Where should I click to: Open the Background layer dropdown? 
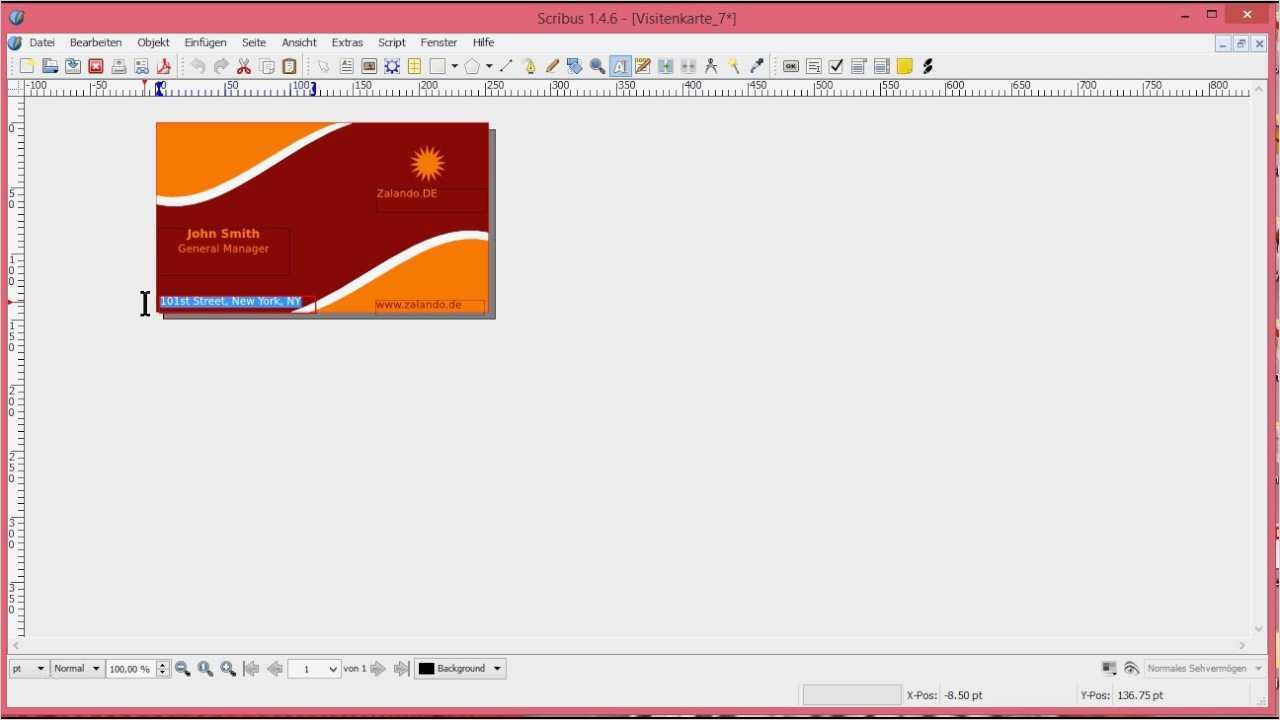point(460,669)
